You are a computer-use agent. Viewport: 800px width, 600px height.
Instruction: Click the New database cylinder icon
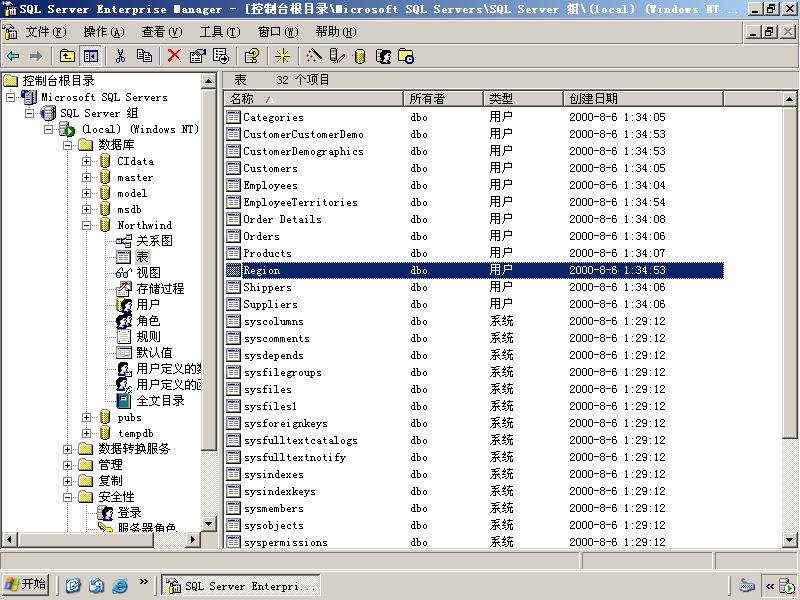tap(360, 56)
